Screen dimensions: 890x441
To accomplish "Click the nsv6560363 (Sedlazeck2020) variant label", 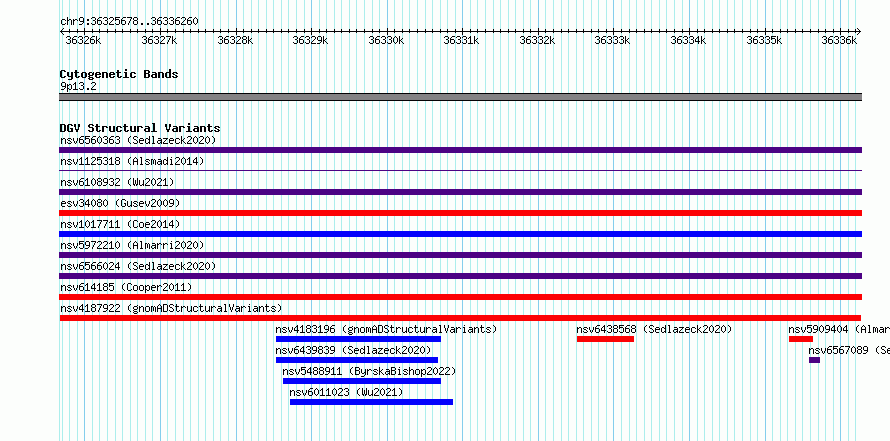I will click(138, 140).
